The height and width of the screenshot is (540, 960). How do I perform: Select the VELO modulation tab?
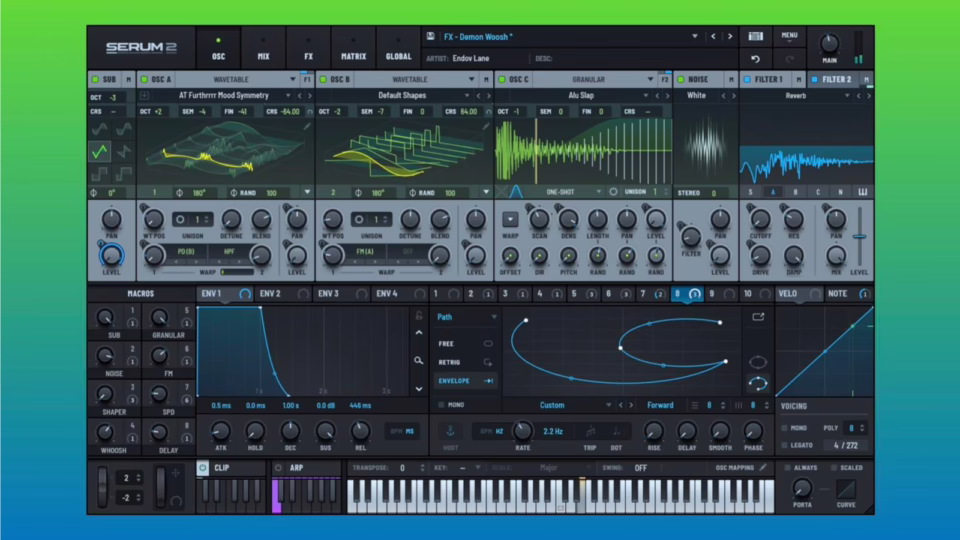(800, 294)
